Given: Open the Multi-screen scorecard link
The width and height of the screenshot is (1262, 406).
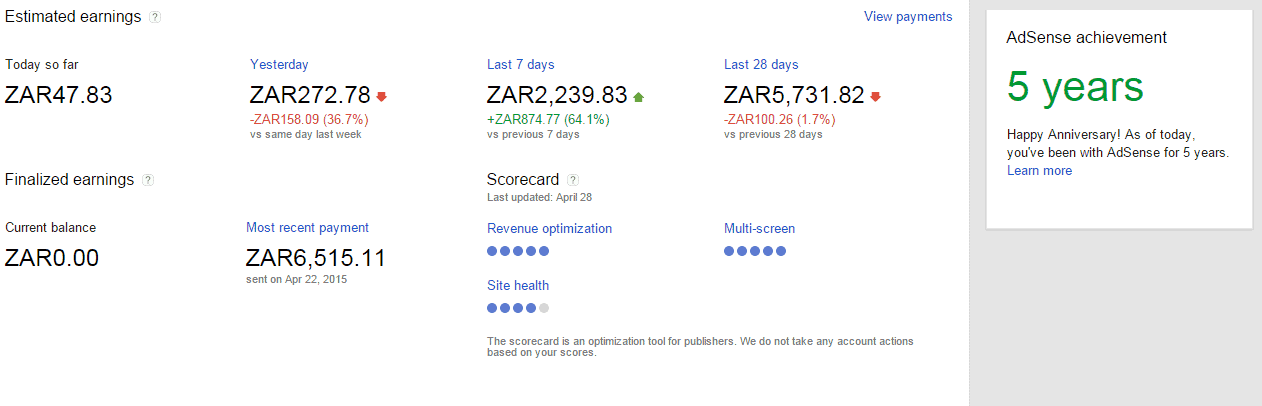Looking at the screenshot, I should (759, 228).
